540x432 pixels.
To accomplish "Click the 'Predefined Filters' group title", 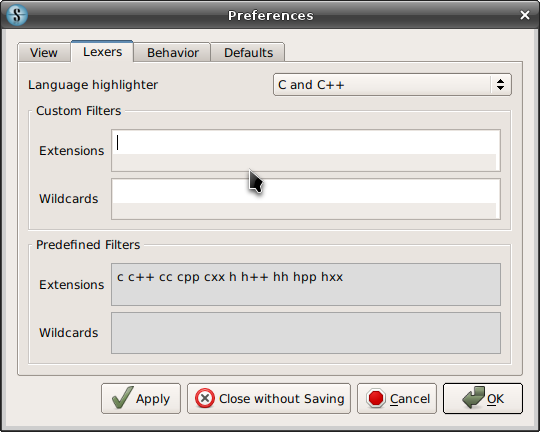I will coord(88,245).
